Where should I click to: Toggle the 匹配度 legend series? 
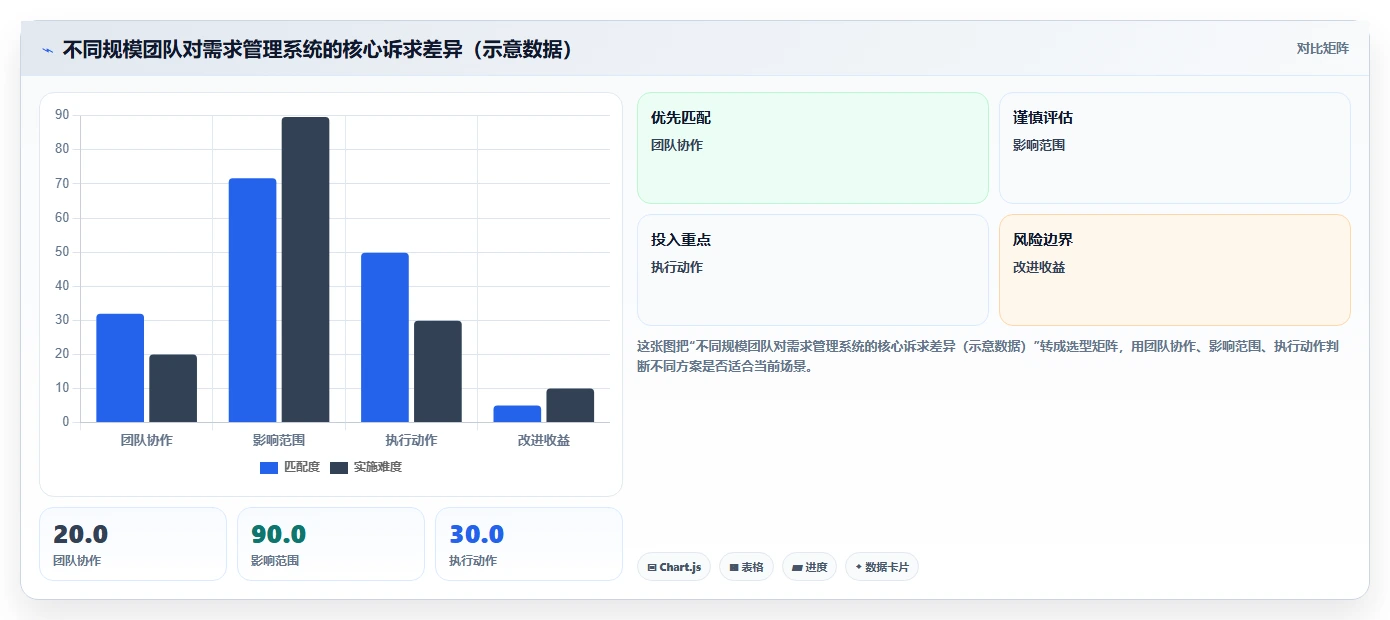pyautogui.click(x=290, y=467)
